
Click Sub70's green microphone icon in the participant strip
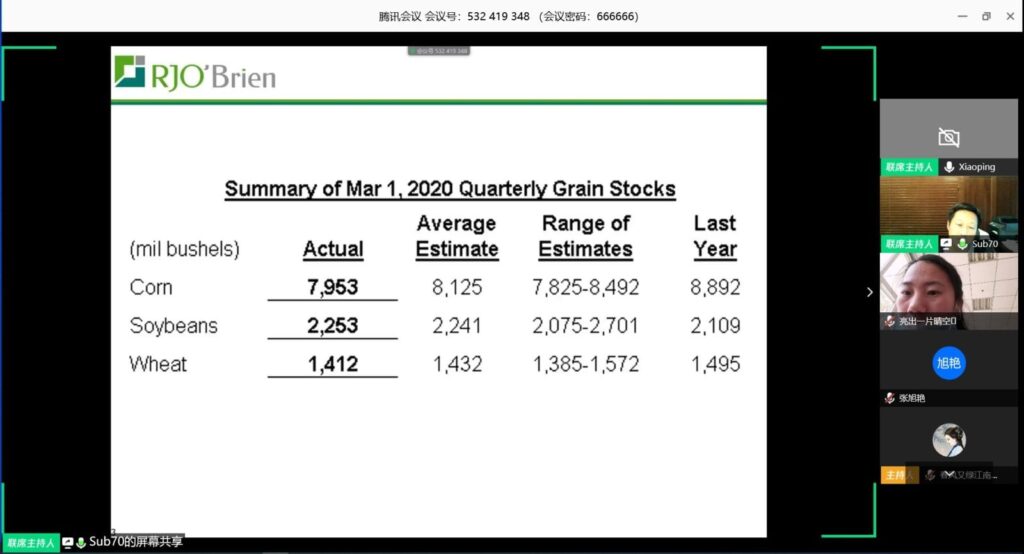pyautogui.click(x=962, y=244)
